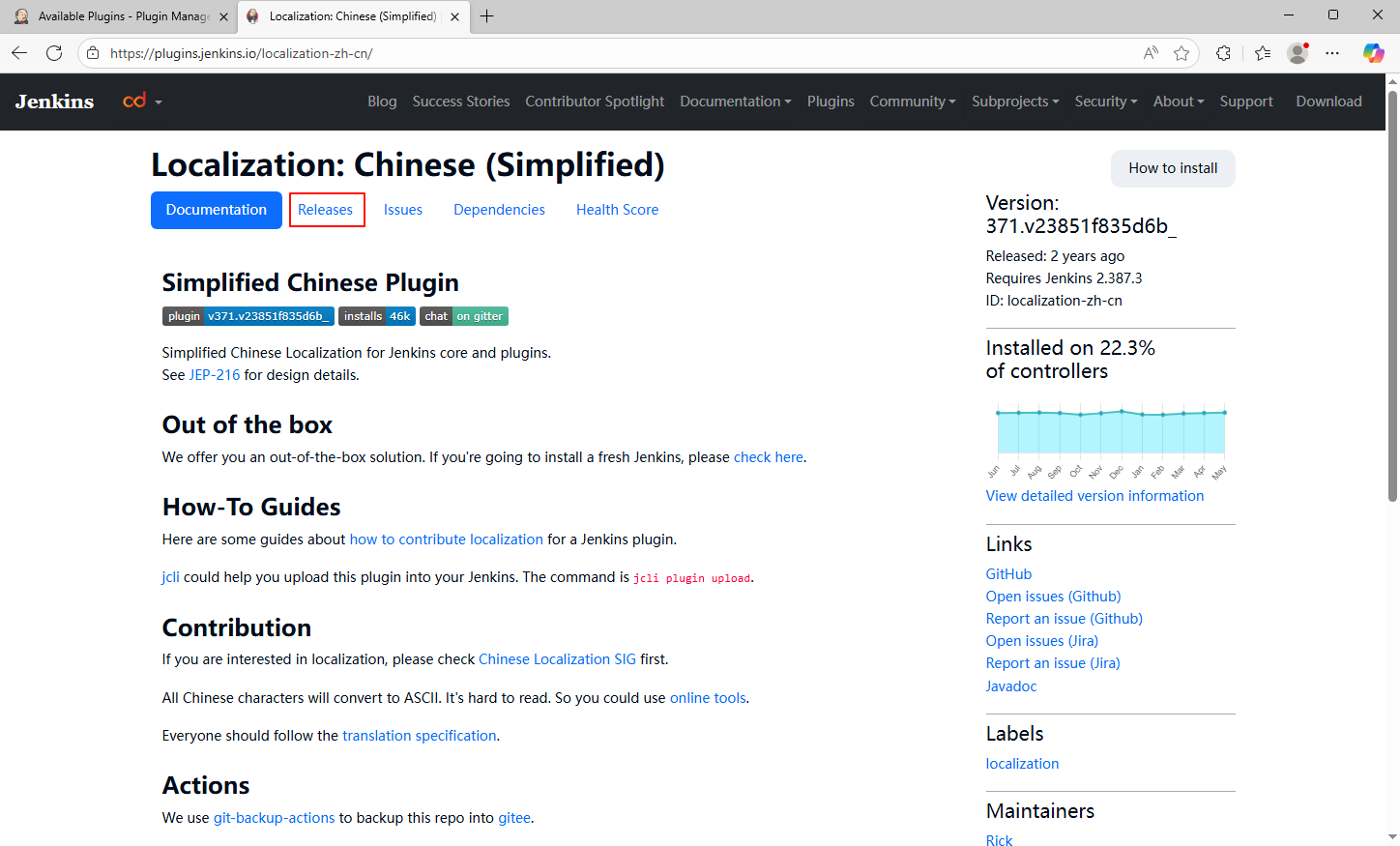Open 'Open issues (Github)' link
1400x846 pixels.
pos(1053,597)
